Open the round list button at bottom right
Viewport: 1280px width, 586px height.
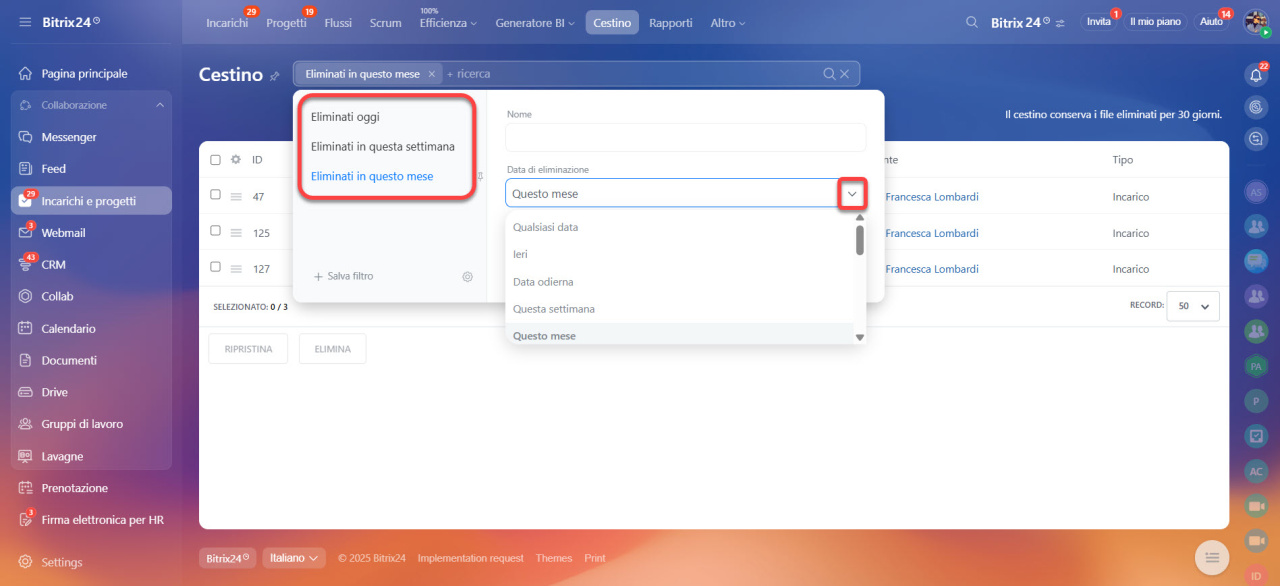(1212, 557)
